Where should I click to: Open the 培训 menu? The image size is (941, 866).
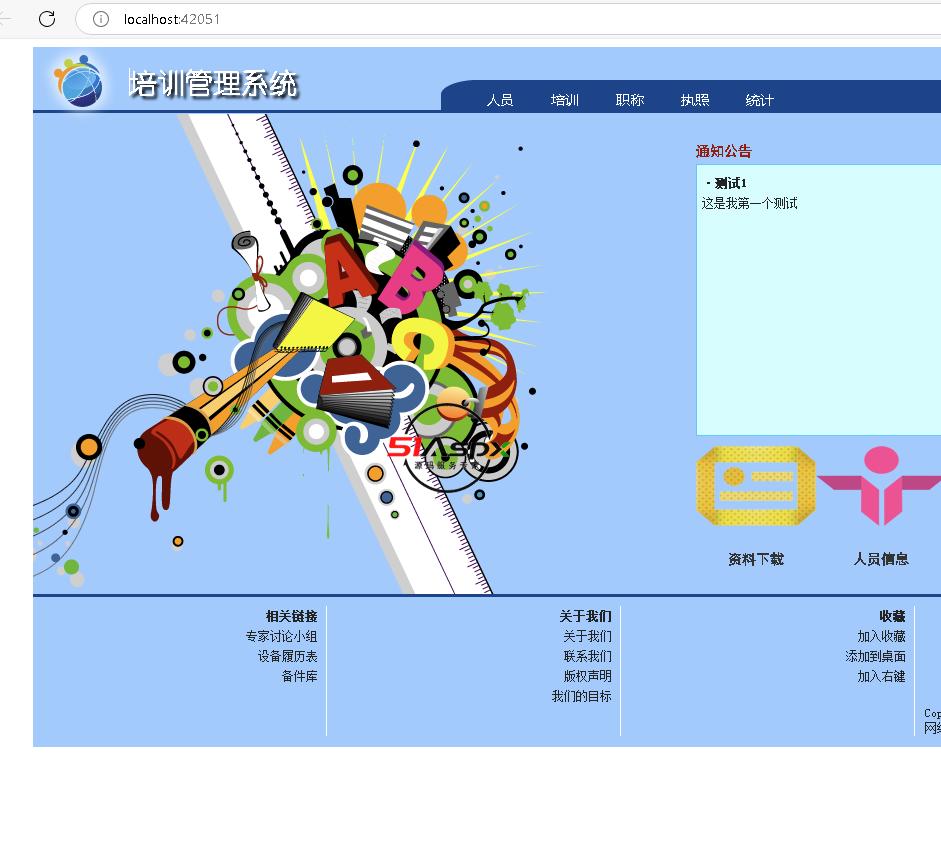coord(564,100)
